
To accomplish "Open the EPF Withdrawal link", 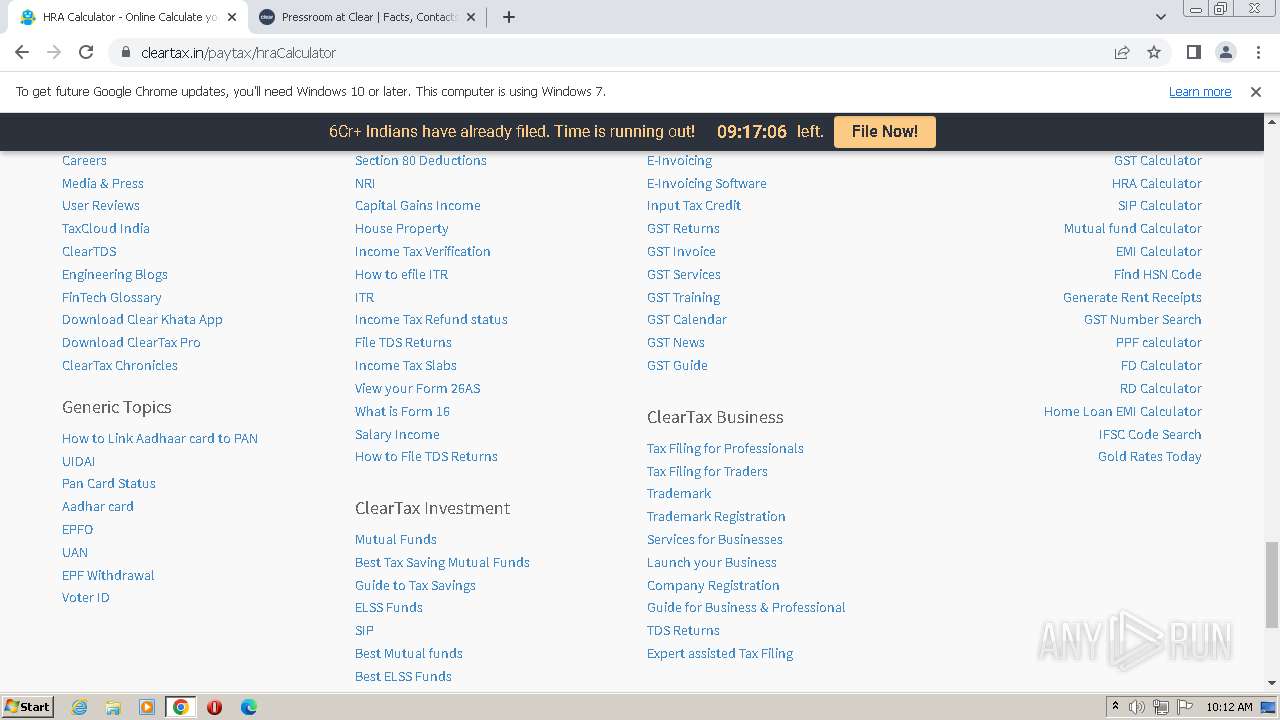I will point(108,575).
